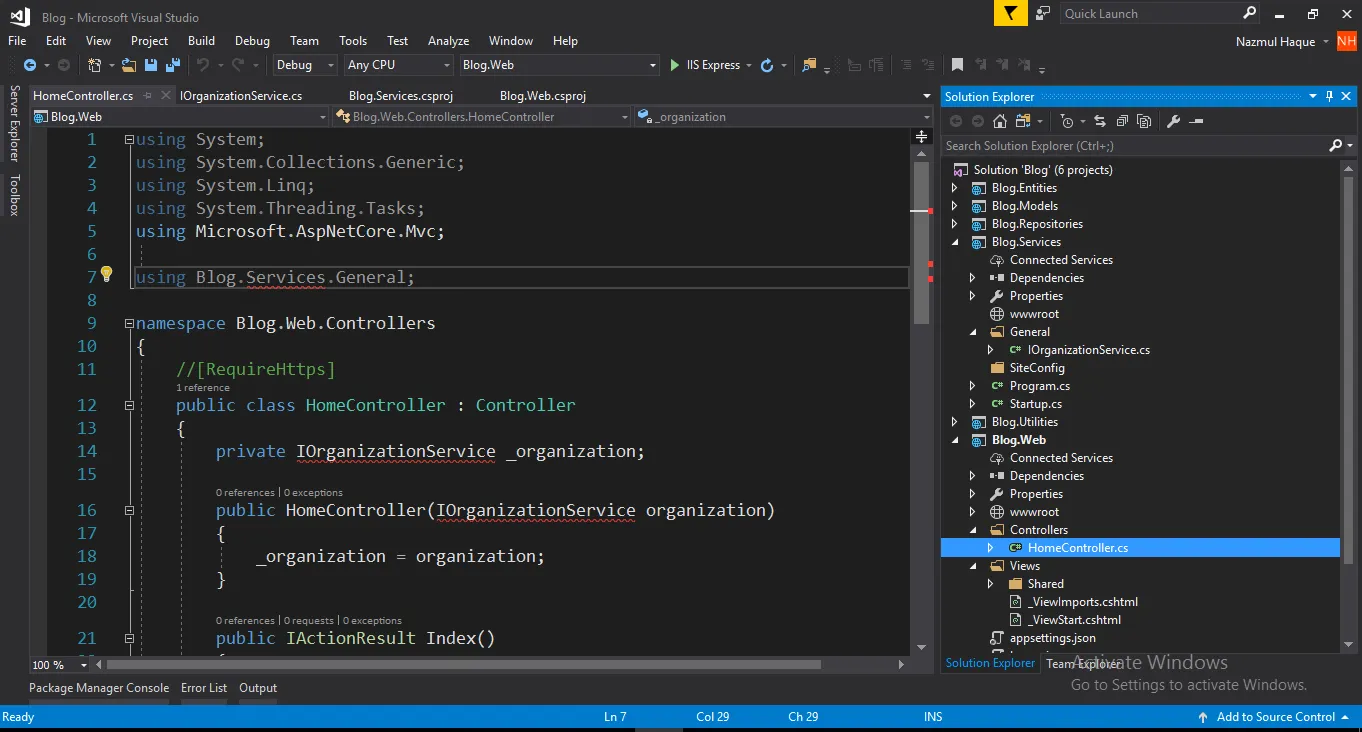Open the Analyze menu
Image resolution: width=1362 pixels, height=732 pixels.
448,41
